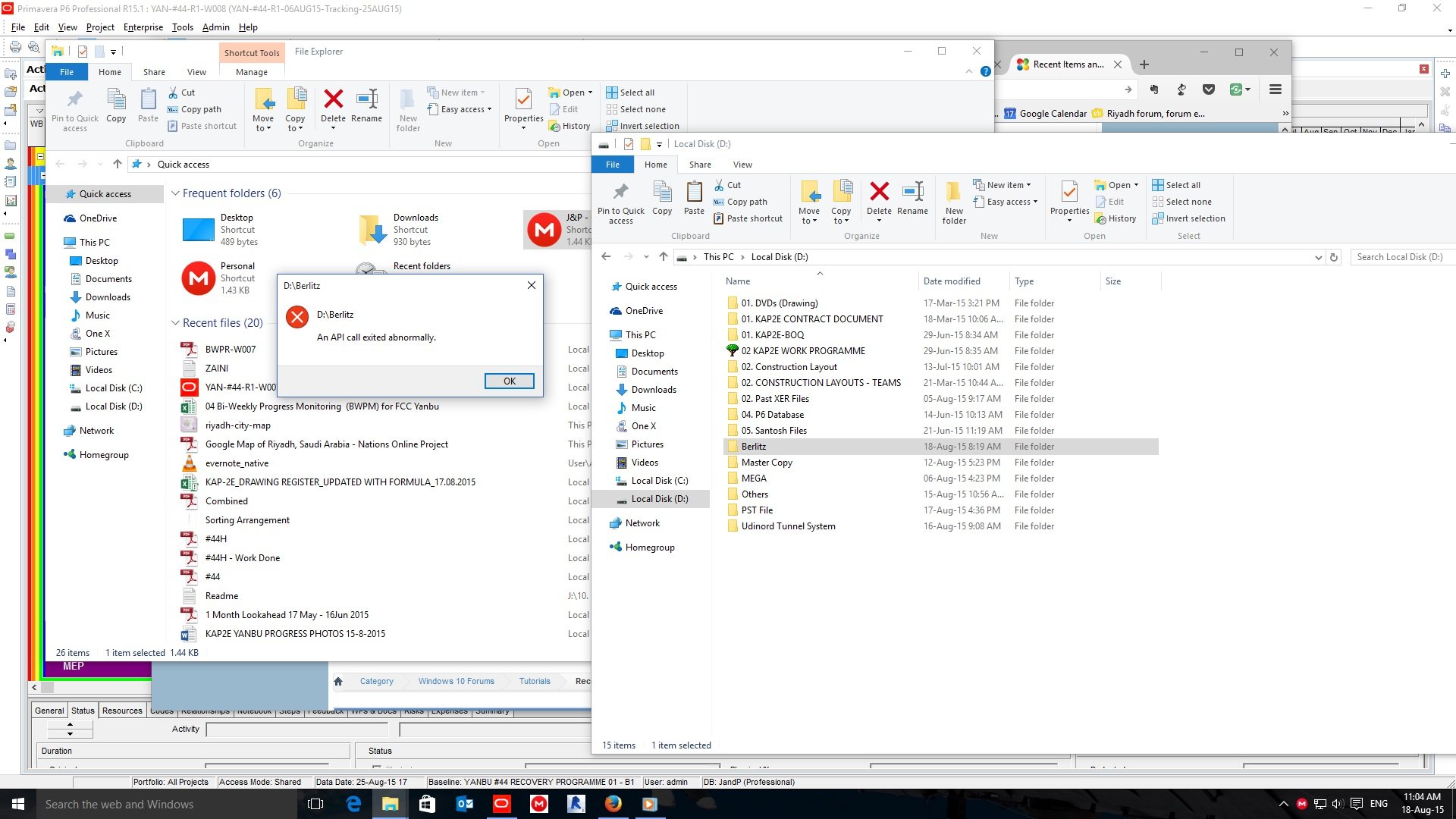Screen dimensions: 1456x819
Task: Collapse the Frequent folders (6) group
Action: coord(175,193)
